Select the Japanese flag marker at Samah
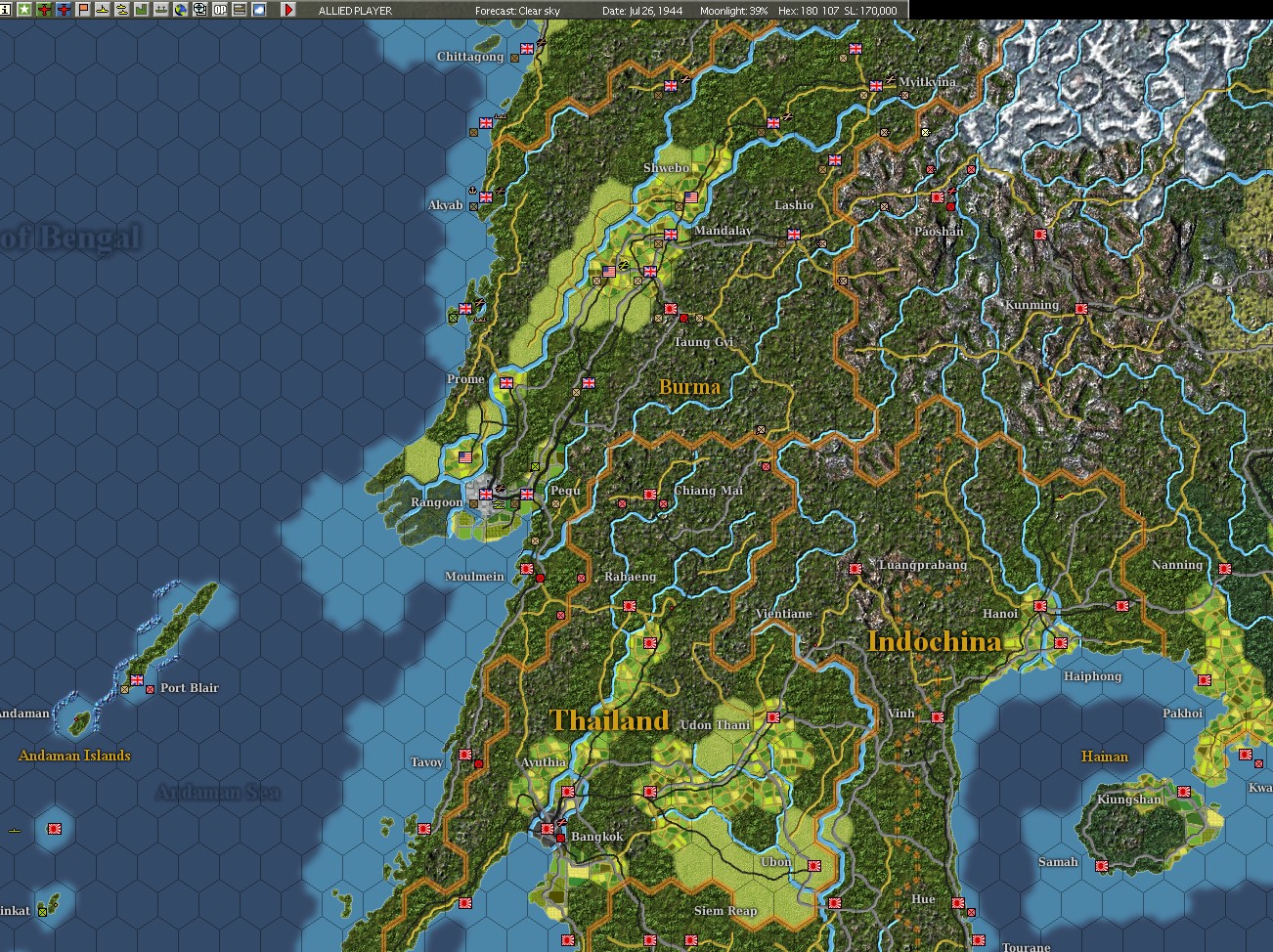1273x952 pixels. pyautogui.click(x=1102, y=866)
